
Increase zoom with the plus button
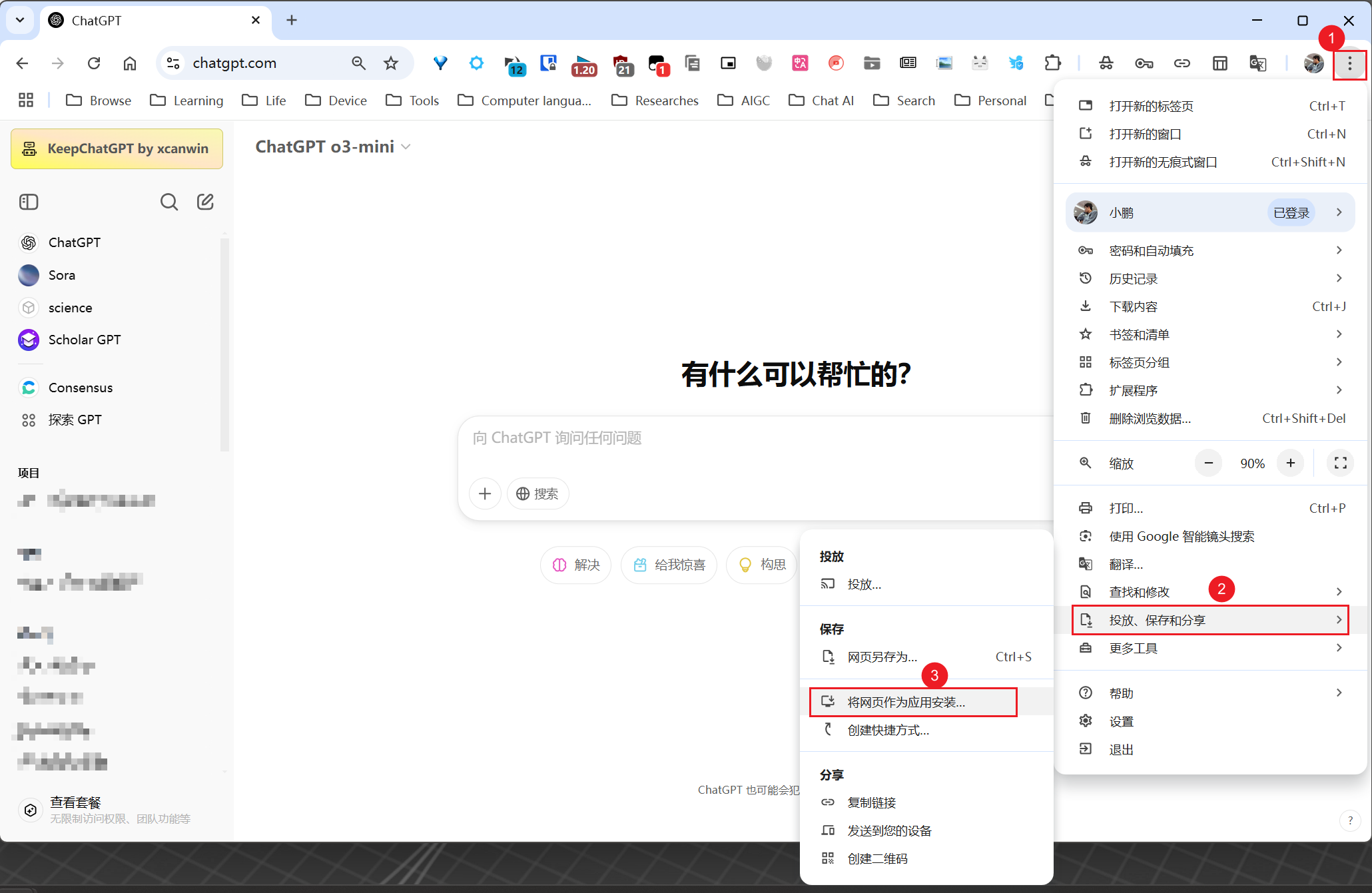click(x=1291, y=463)
